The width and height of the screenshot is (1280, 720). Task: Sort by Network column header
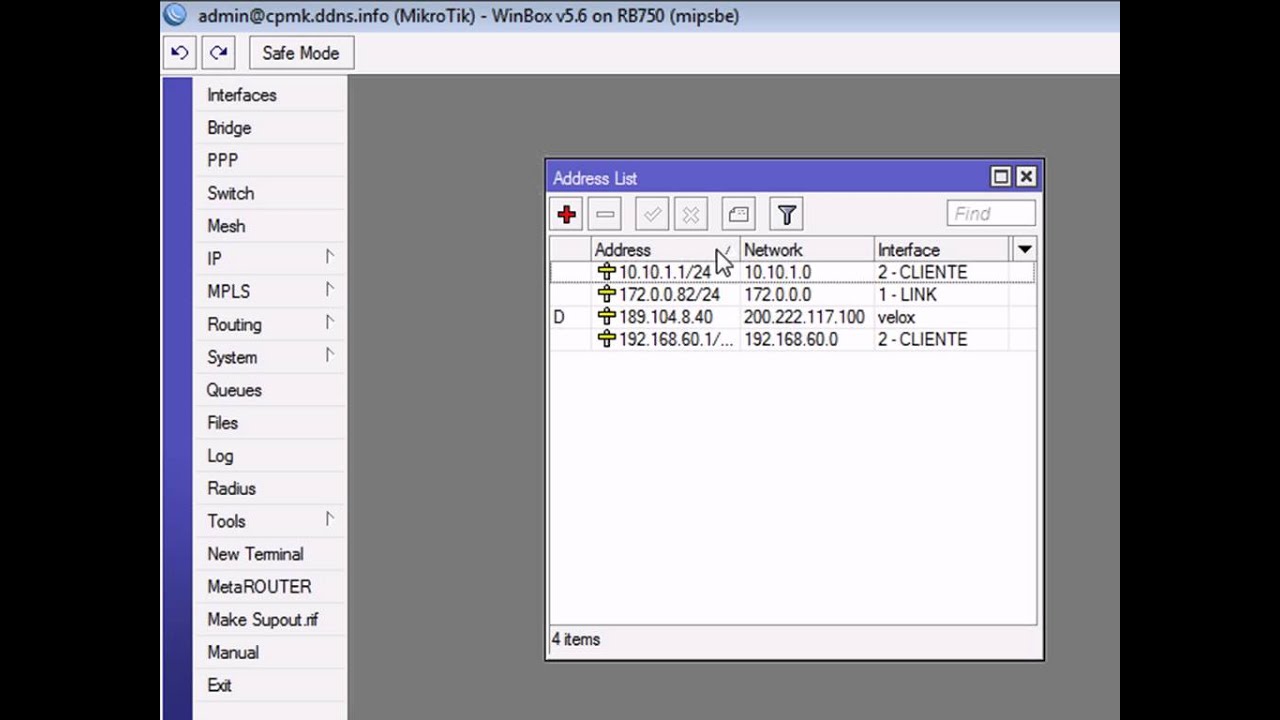pos(806,250)
